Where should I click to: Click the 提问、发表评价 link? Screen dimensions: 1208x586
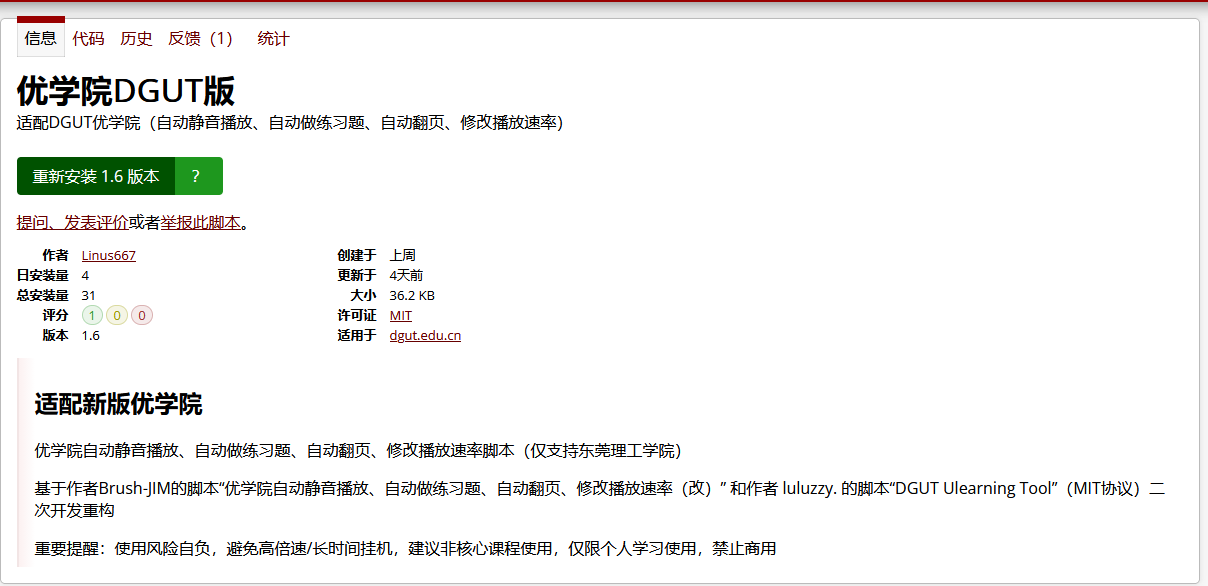pos(72,223)
